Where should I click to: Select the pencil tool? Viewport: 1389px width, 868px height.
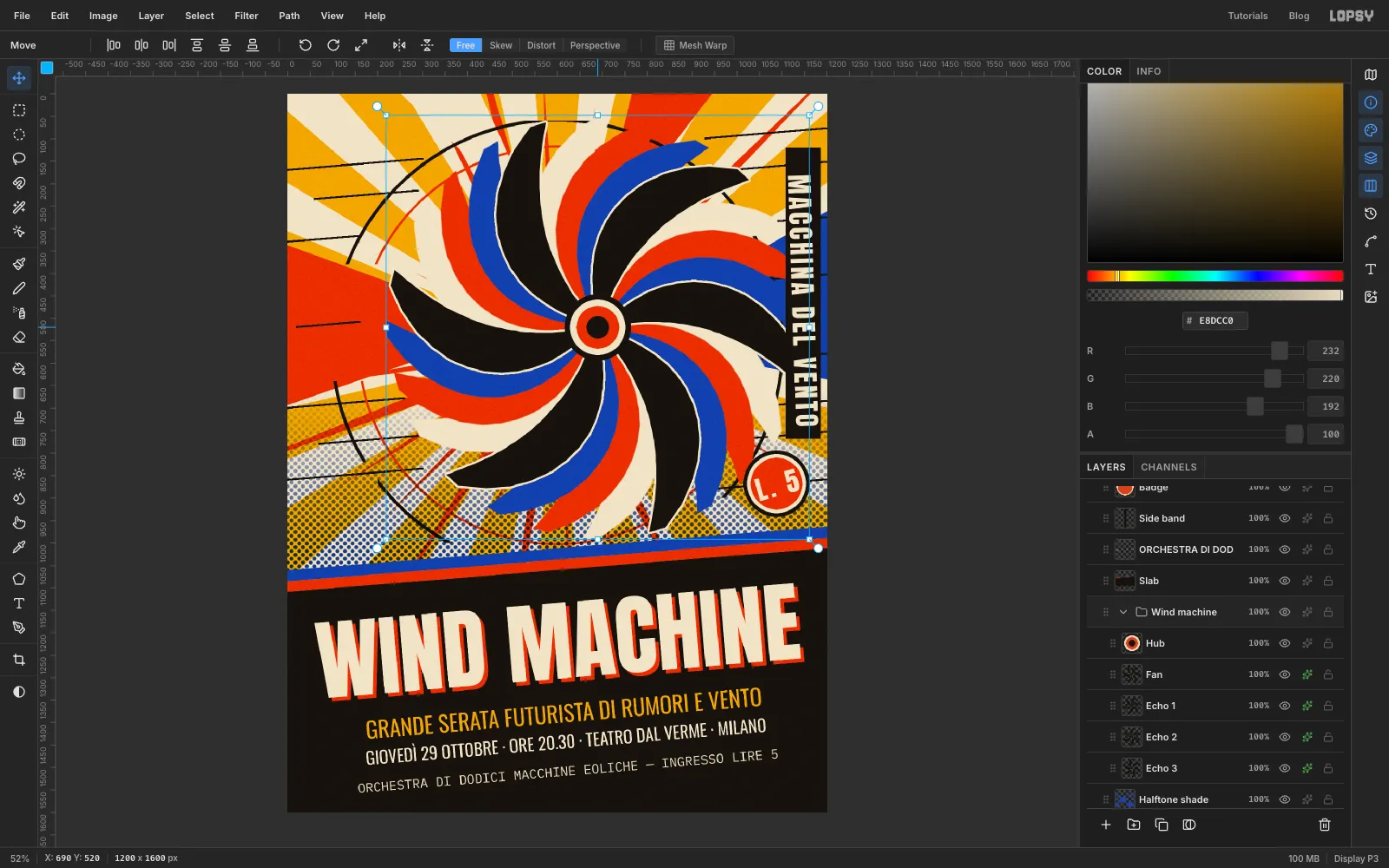point(19,288)
